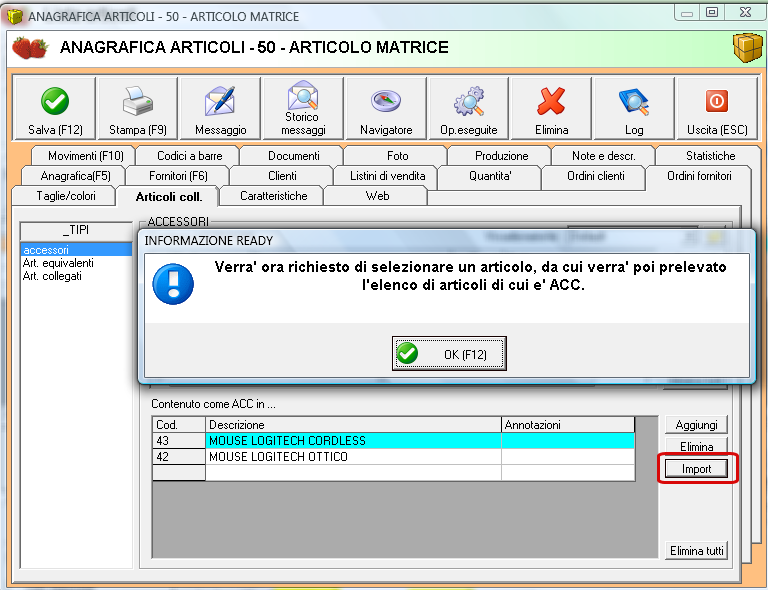Viewport: 768px width, 590px height.
Task: Switch to the Foto tab
Action: [x=397, y=156]
